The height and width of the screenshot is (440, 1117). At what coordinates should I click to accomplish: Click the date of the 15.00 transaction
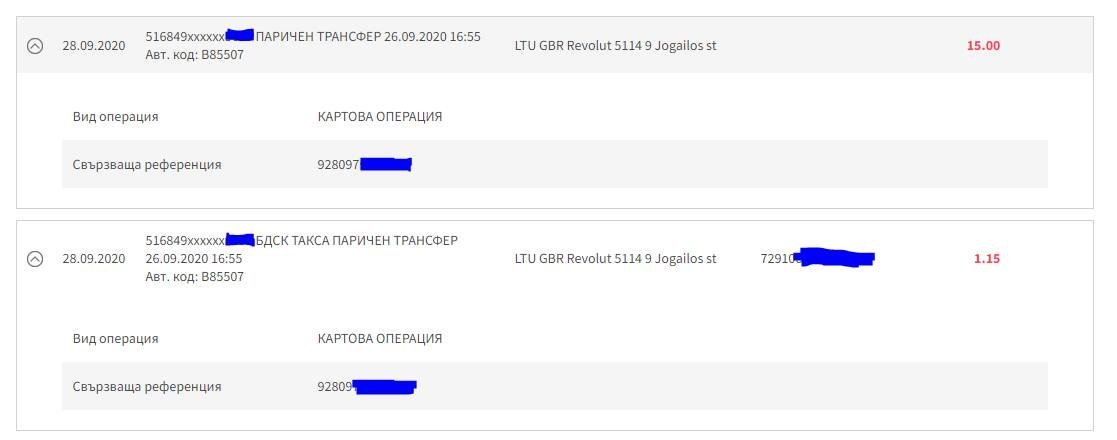click(93, 46)
